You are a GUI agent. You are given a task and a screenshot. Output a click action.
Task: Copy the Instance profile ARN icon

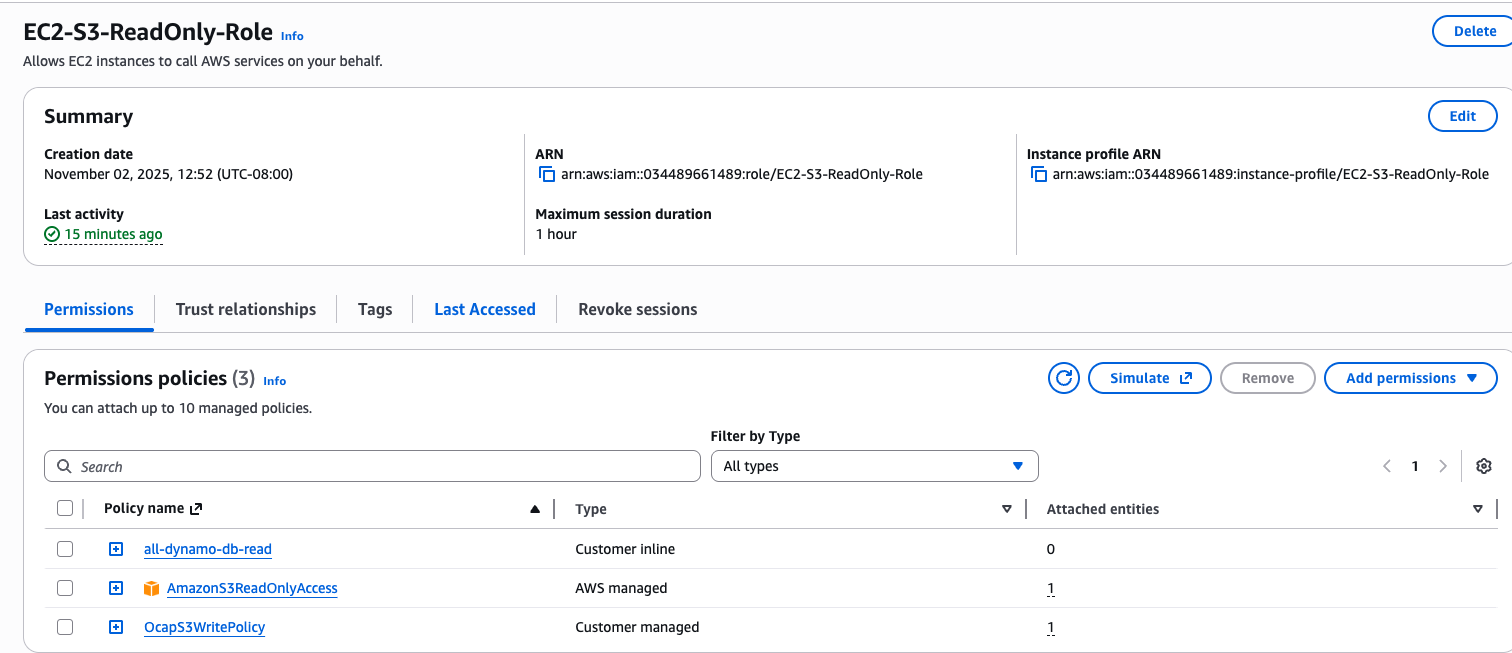click(x=1038, y=175)
